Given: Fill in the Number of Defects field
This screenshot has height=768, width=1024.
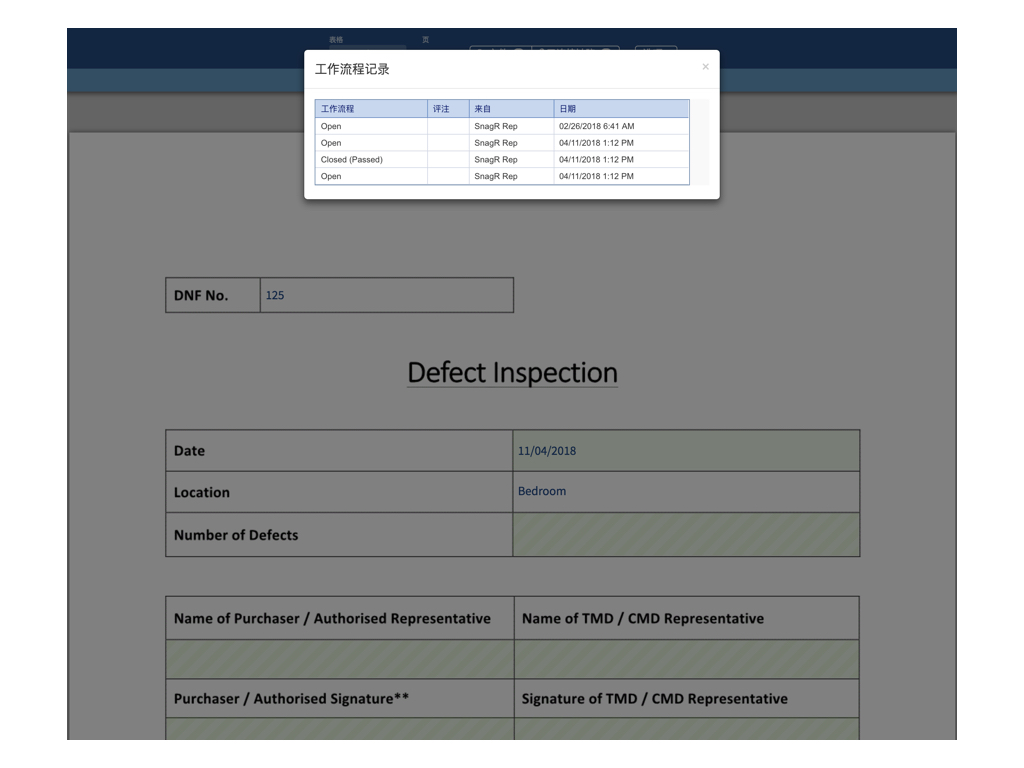Looking at the screenshot, I should (686, 535).
